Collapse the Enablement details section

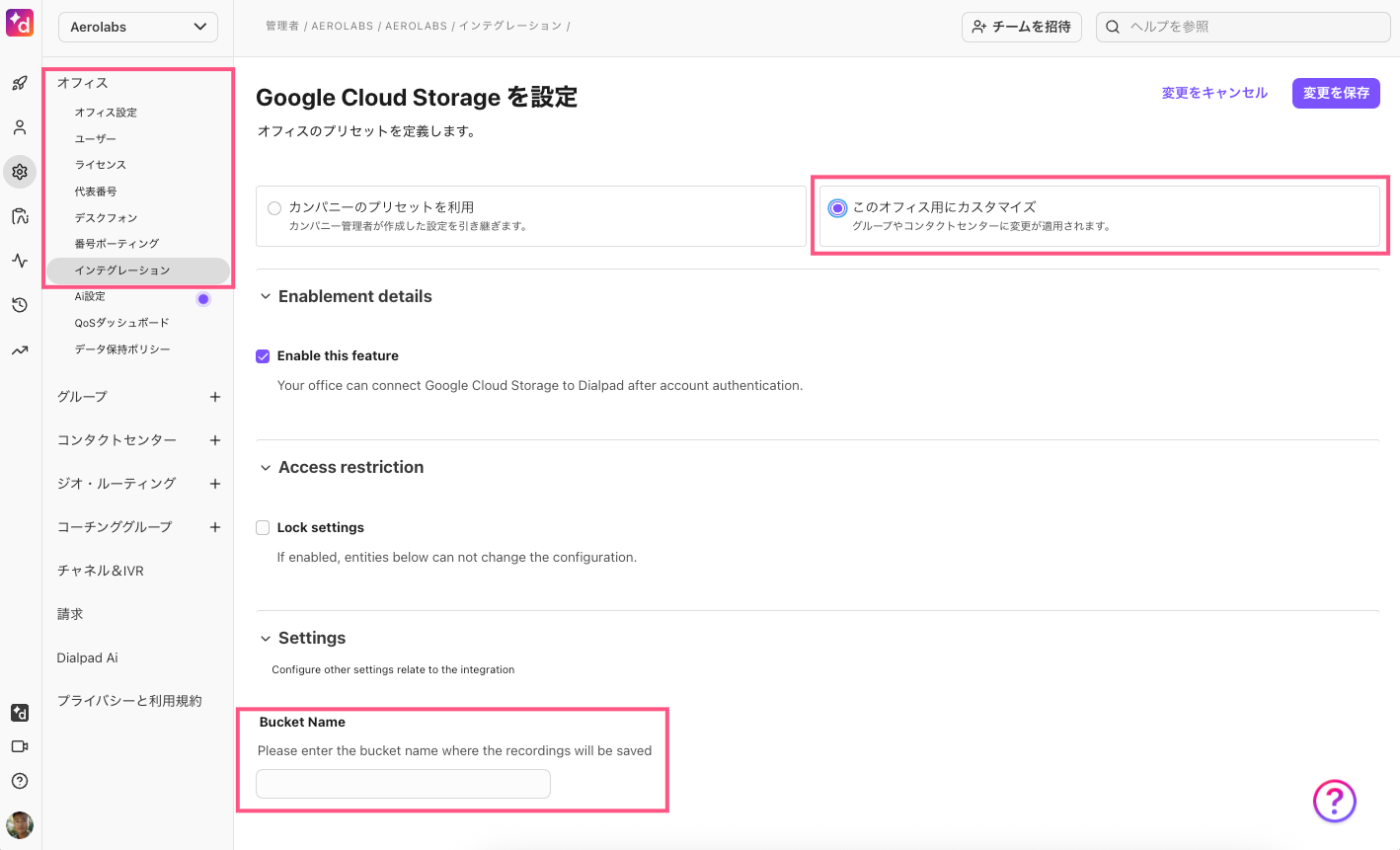point(265,296)
